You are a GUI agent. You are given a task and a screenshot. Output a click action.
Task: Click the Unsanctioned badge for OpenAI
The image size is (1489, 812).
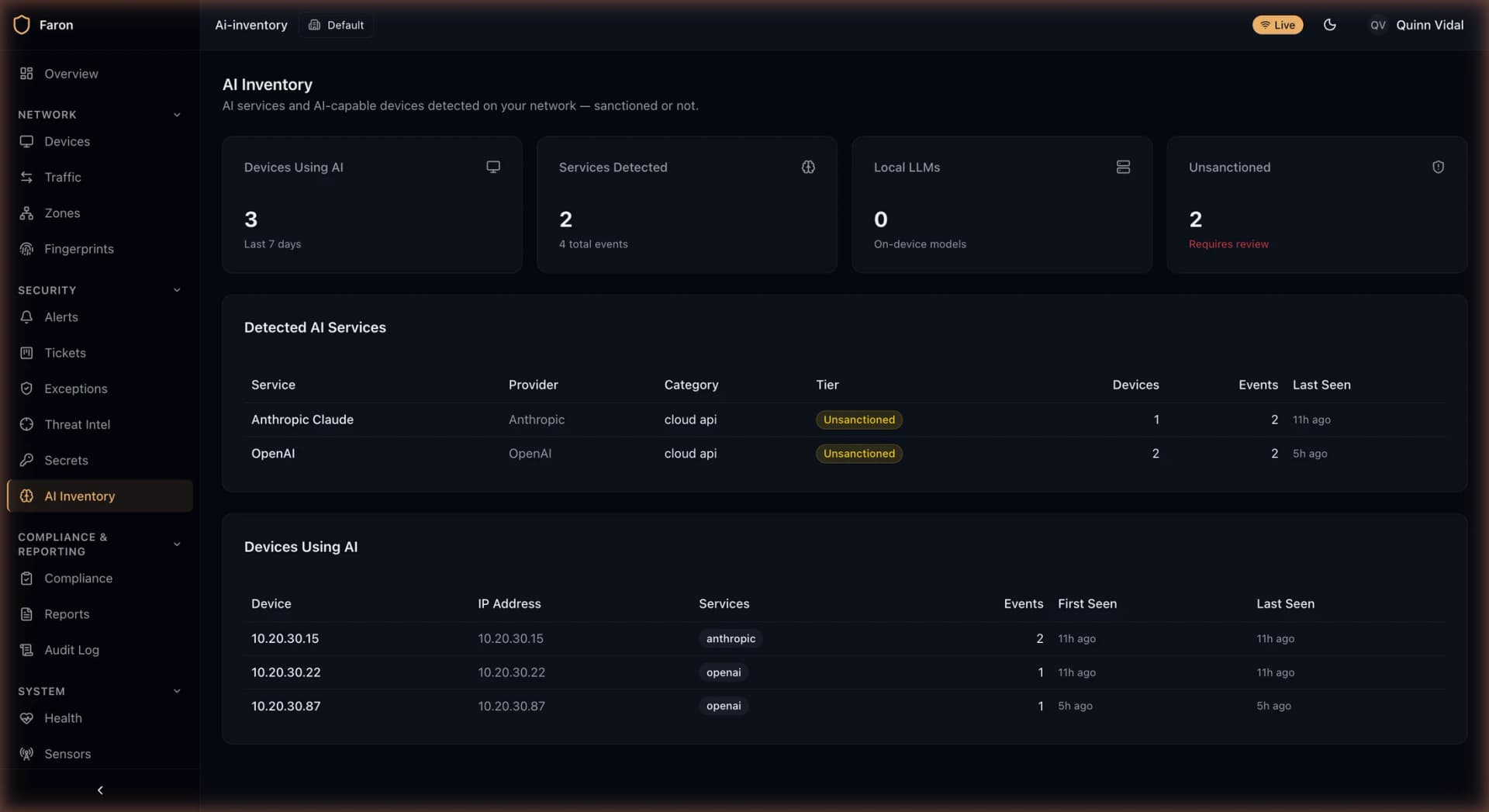tap(859, 454)
